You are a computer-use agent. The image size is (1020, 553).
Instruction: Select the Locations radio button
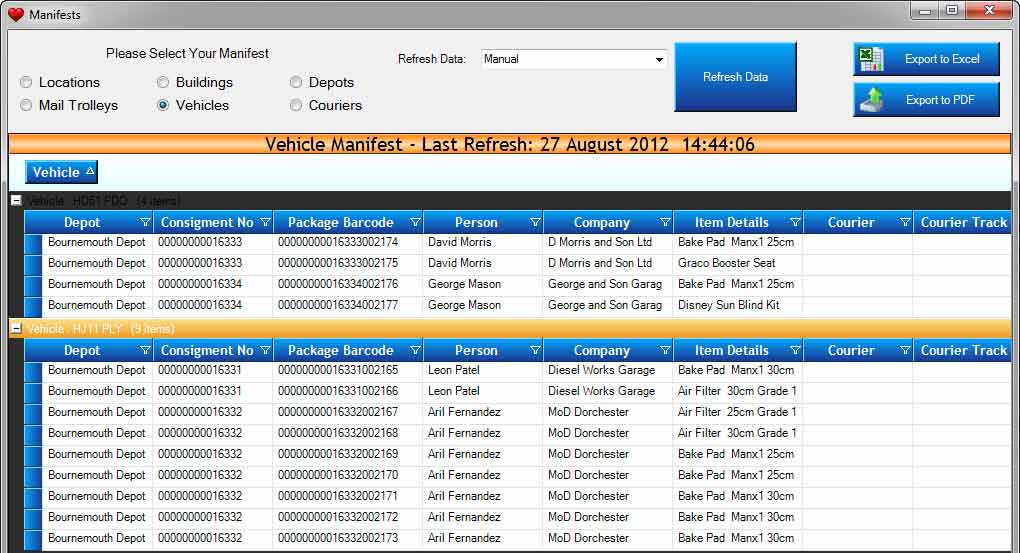pyautogui.click(x=26, y=83)
